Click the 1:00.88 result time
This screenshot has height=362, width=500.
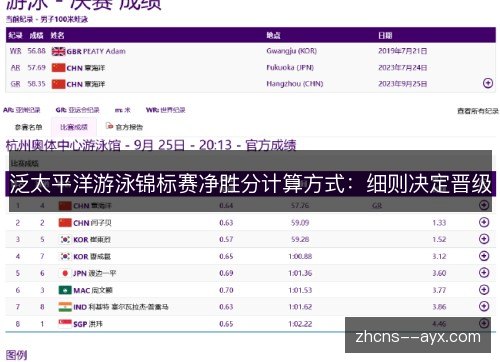[300, 256]
